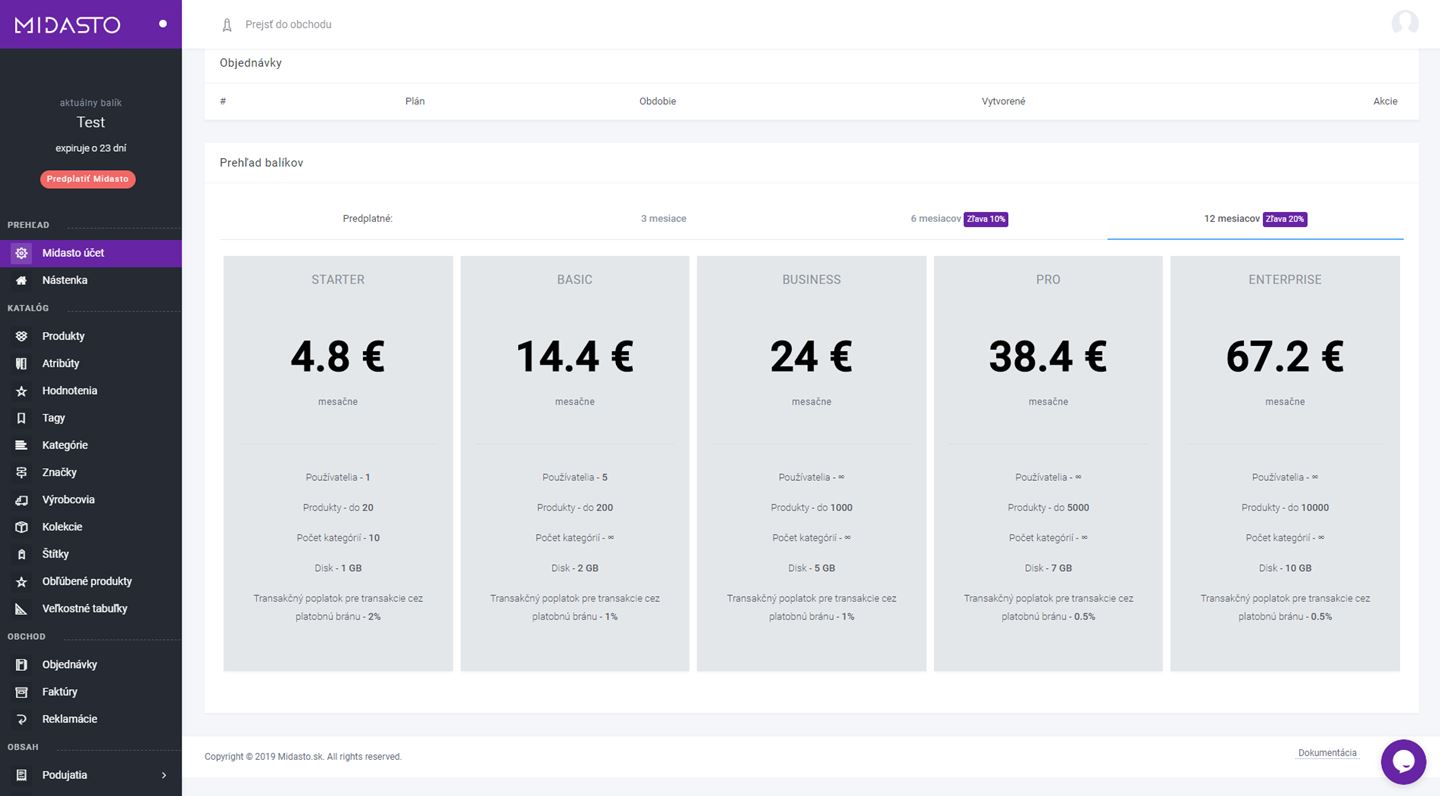Click the 67.2 € price

point(1285,356)
